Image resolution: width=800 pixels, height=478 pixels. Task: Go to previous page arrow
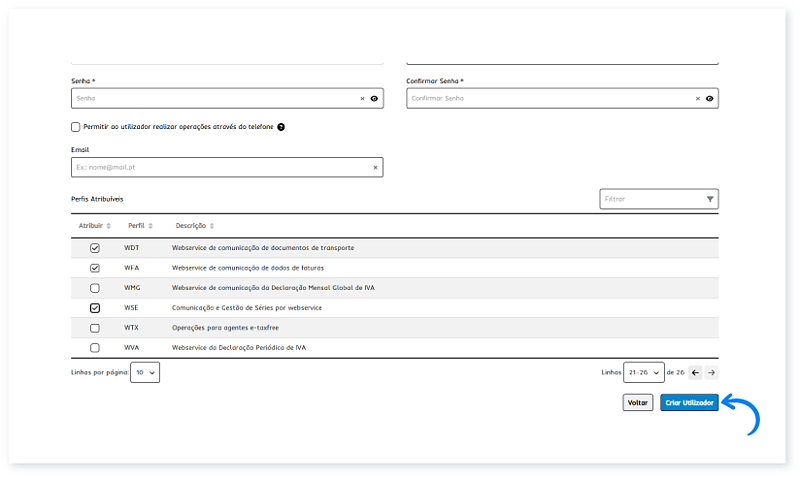(x=695, y=372)
